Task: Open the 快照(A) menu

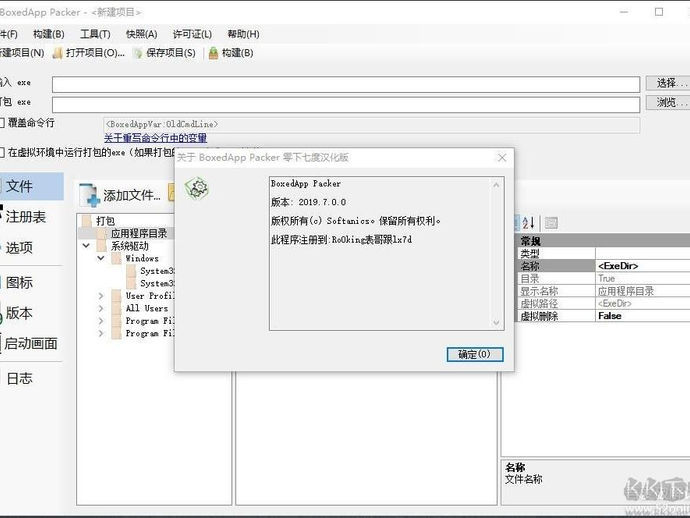Action: [x=142, y=34]
